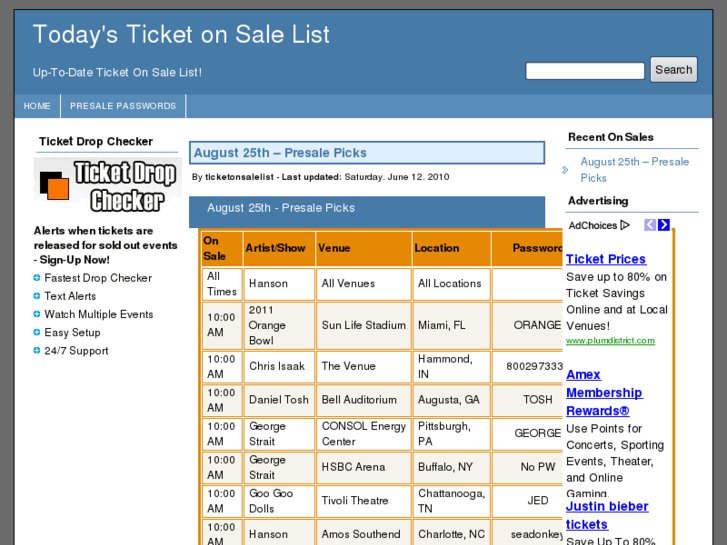Click bullet icon beside Text Alerts
Viewport: 727px width, 545px height.
pyautogui.click(x=37, y=296)
